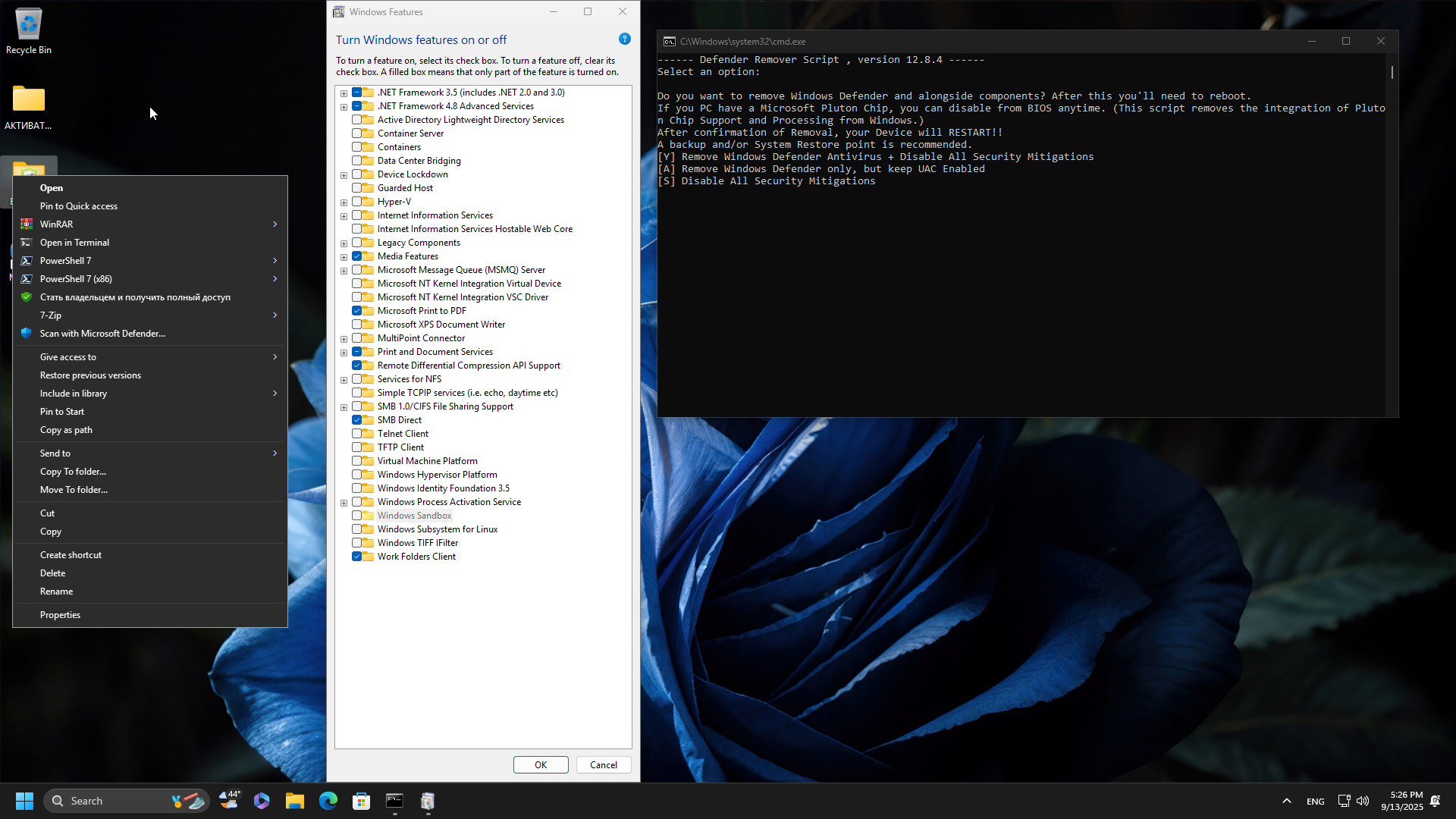The image size is (1456, 819).
Task: Switch to the Command Prompt taskbar icon
Action: tap(395, 801)
